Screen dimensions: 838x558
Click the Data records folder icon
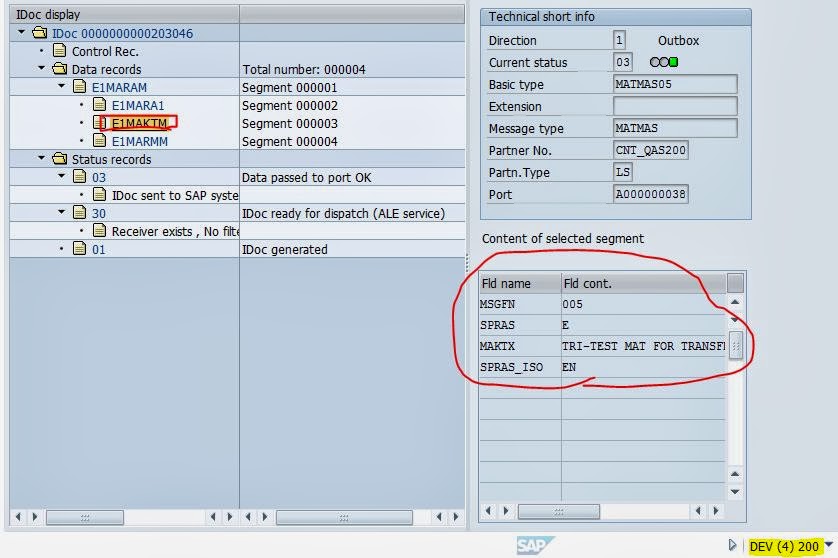(x=60, y=69)
